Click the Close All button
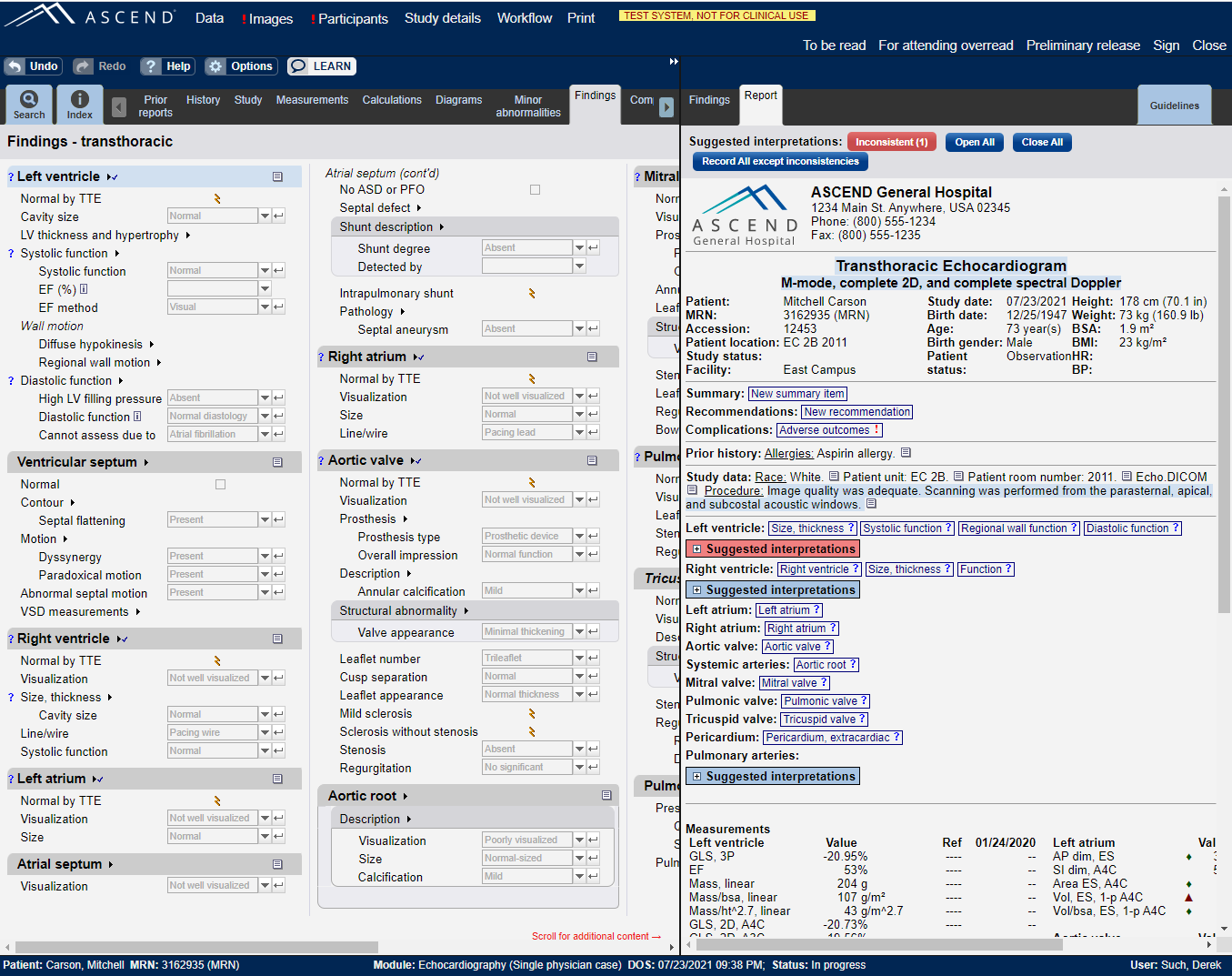This screenshot has height=976, width=1232. 1042,142
